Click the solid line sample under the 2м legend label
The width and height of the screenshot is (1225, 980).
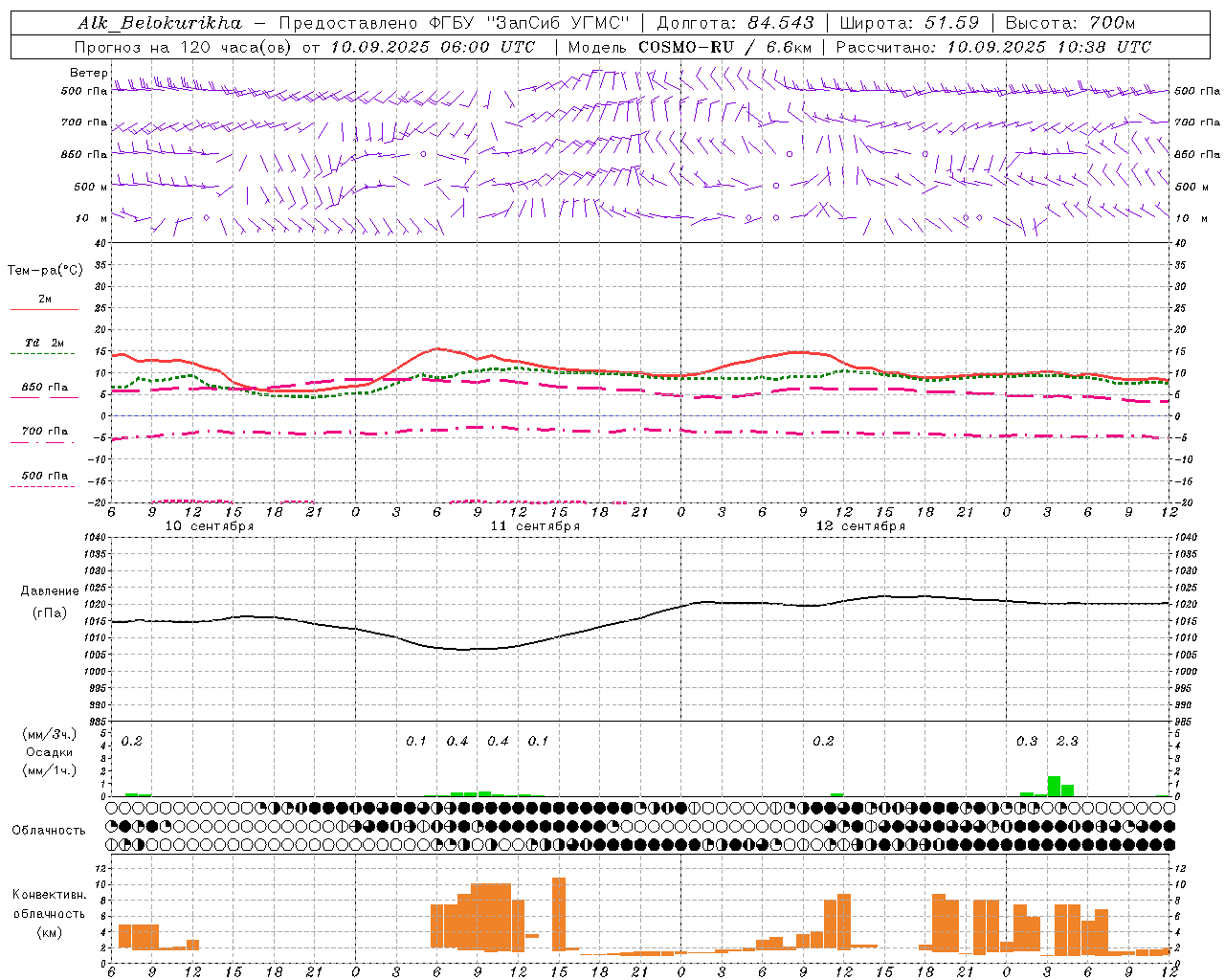44,309
